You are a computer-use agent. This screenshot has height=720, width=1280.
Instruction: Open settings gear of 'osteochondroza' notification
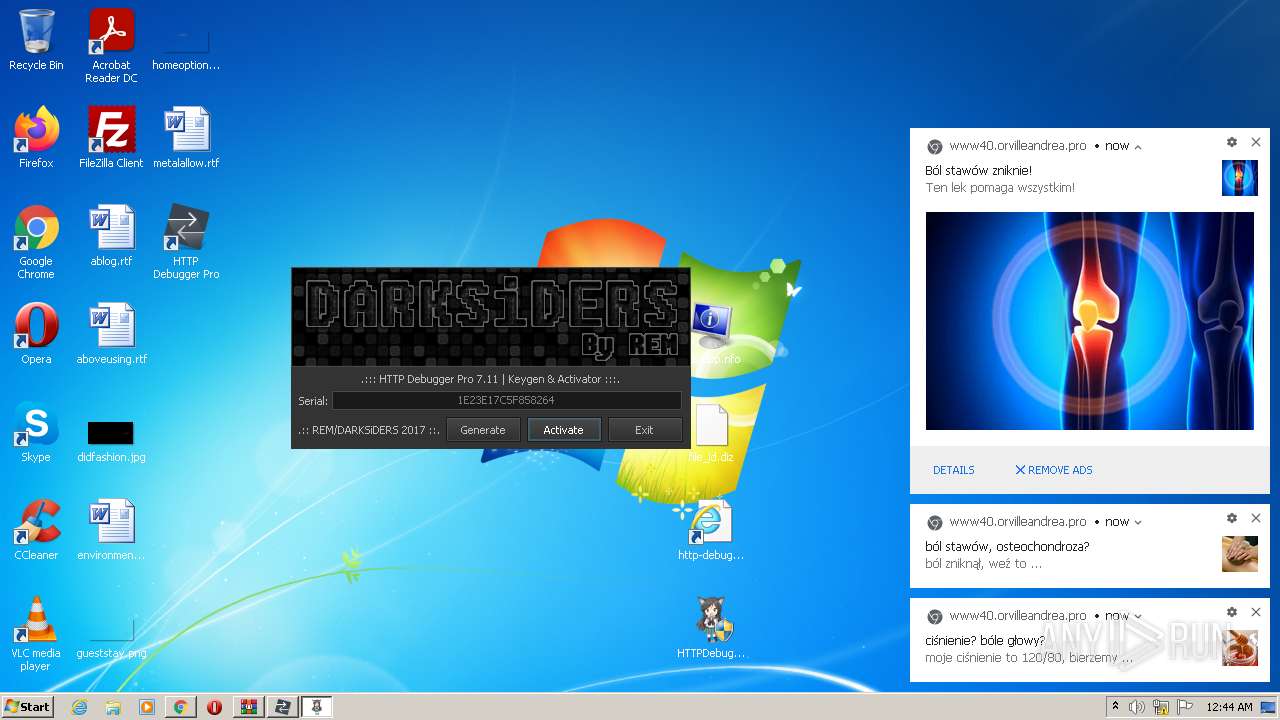(x=1232, y=518)
